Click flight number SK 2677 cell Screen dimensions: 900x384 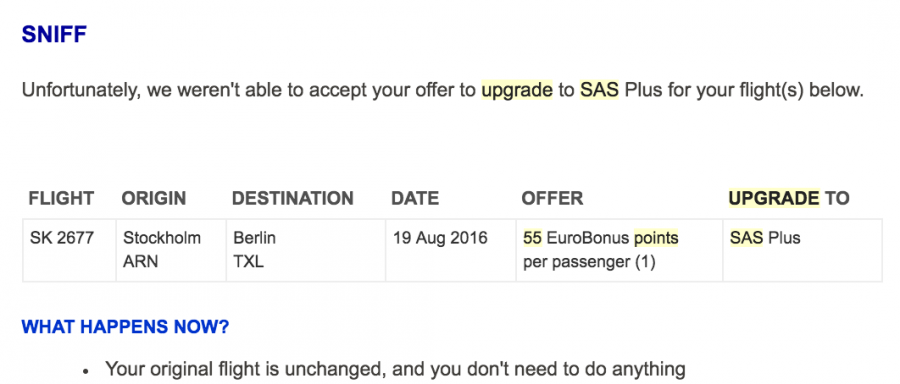(69, 250)
